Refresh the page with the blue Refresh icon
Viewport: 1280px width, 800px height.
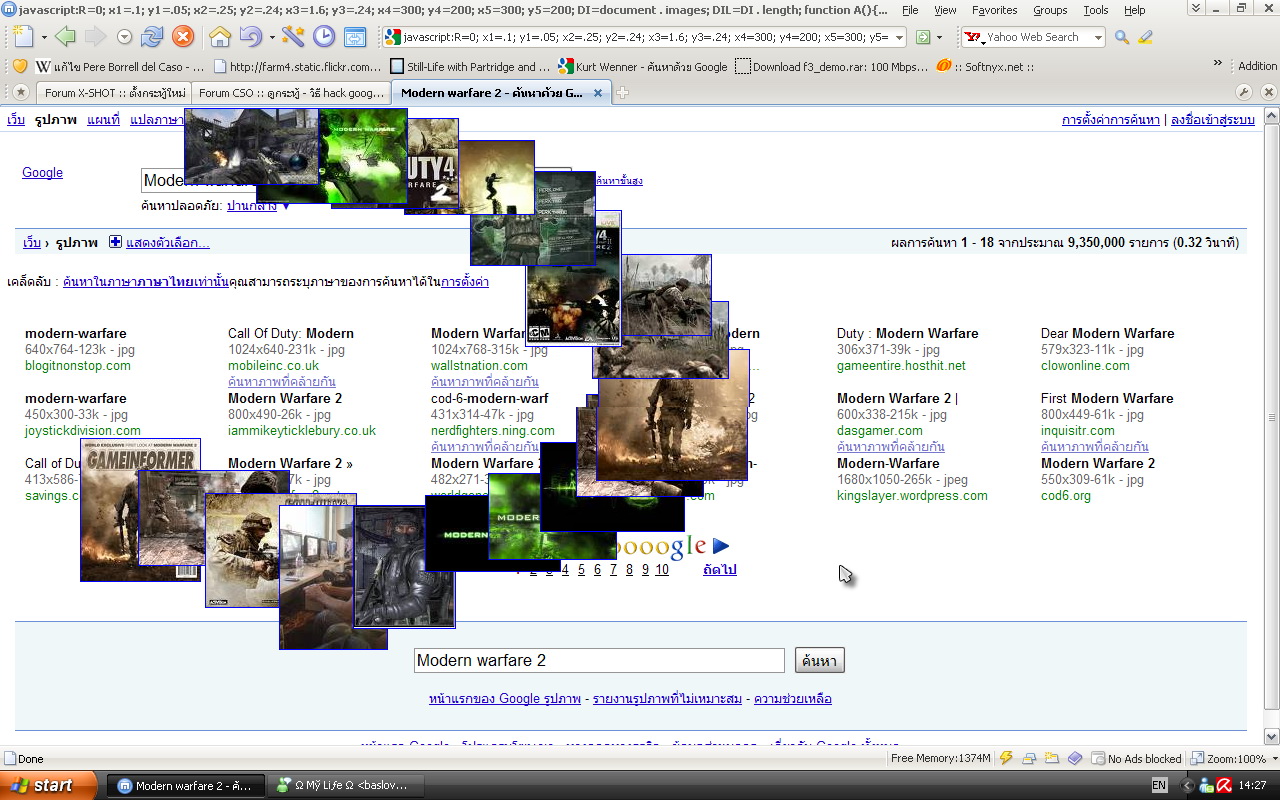click(152, 37)
